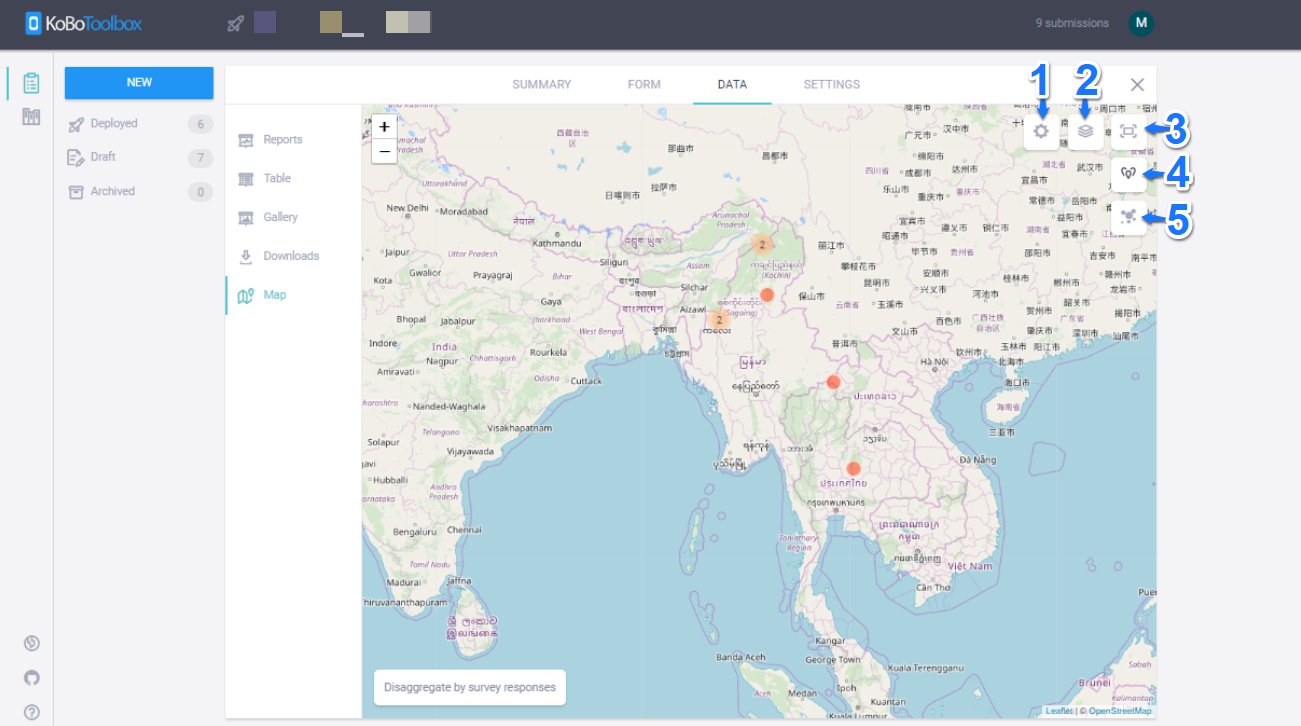The height and width of the screenshot is (726, 1301).
Task: Open Disaggregate by survey responses
Action: coord(469,688)
